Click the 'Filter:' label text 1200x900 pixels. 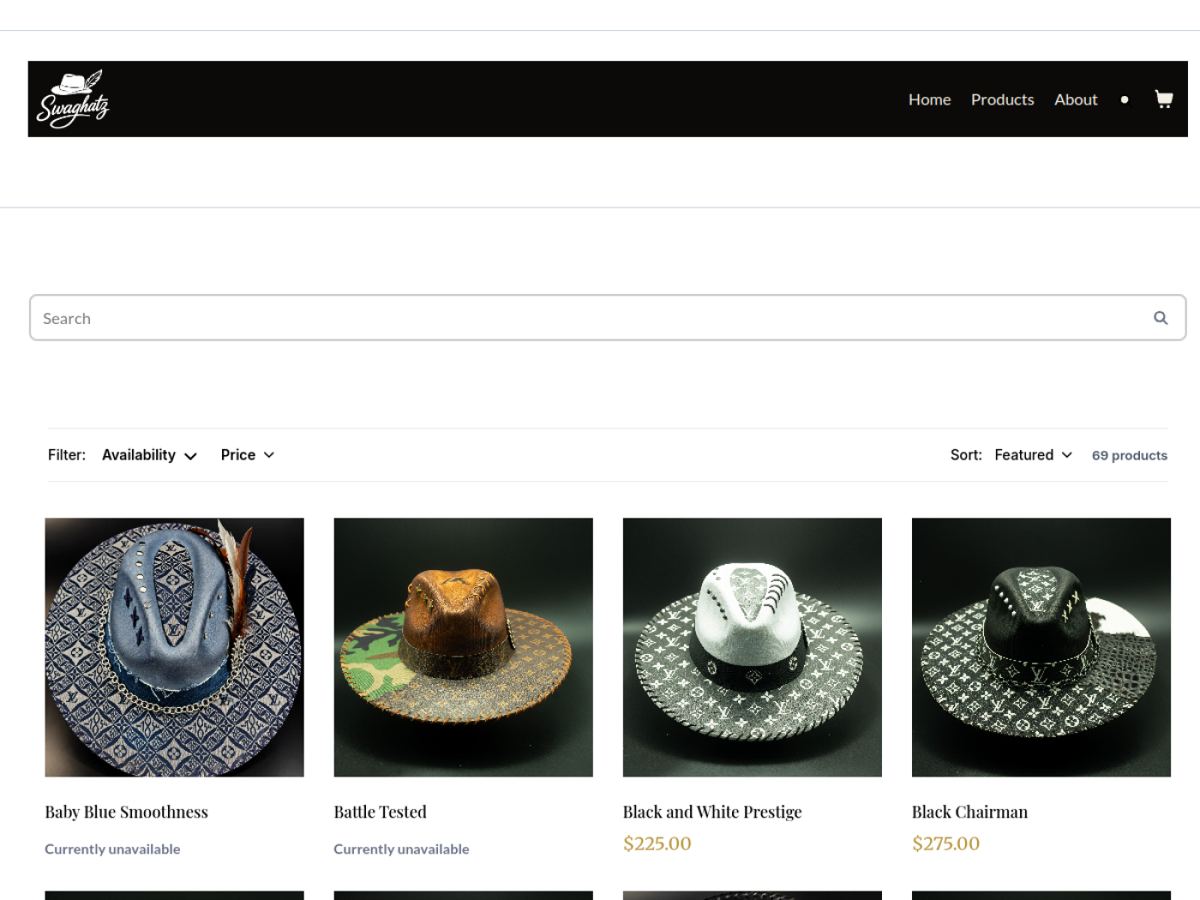click(x=67, y=455)
